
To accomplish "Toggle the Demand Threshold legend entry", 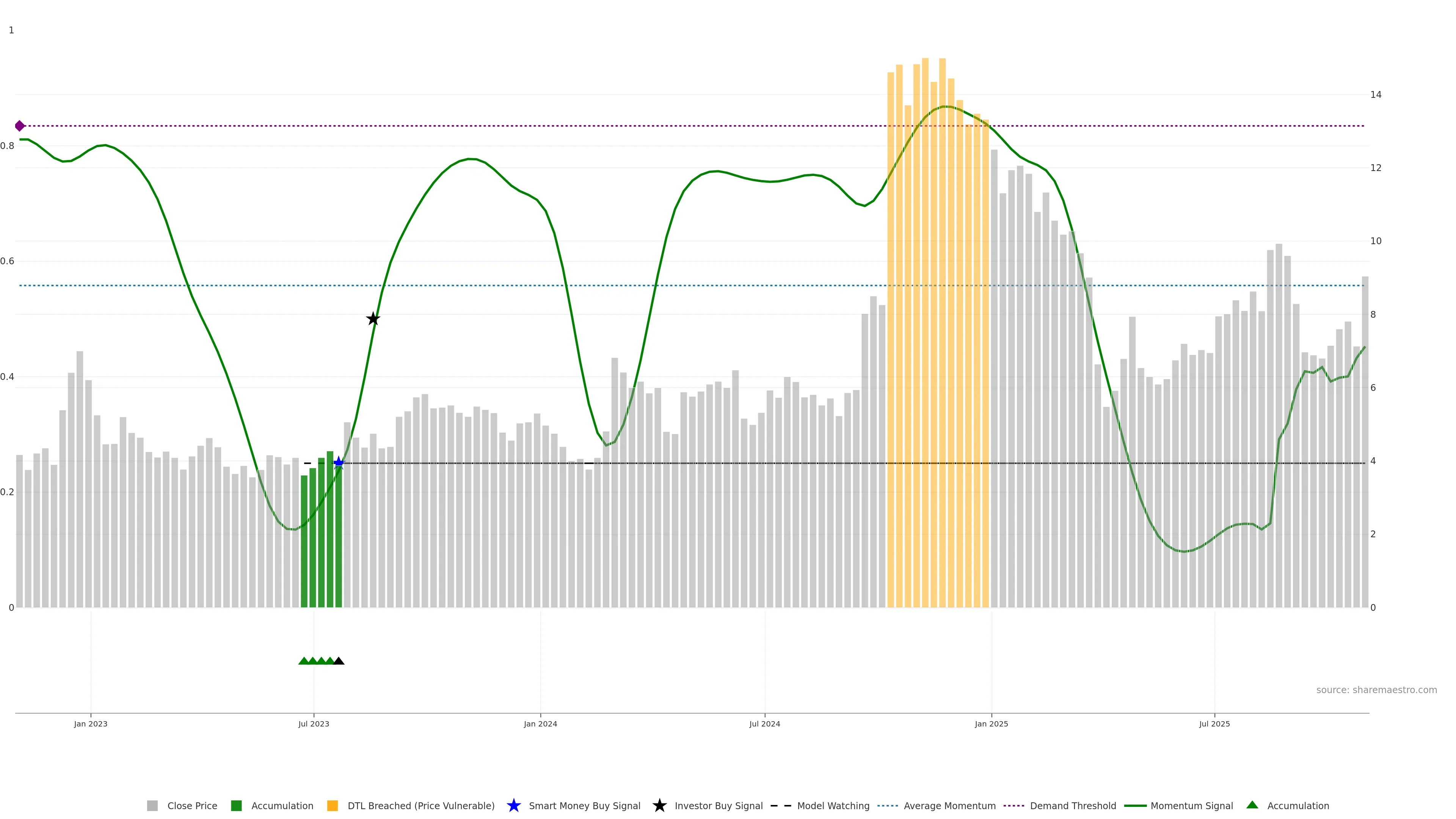I will point(1072,806).
